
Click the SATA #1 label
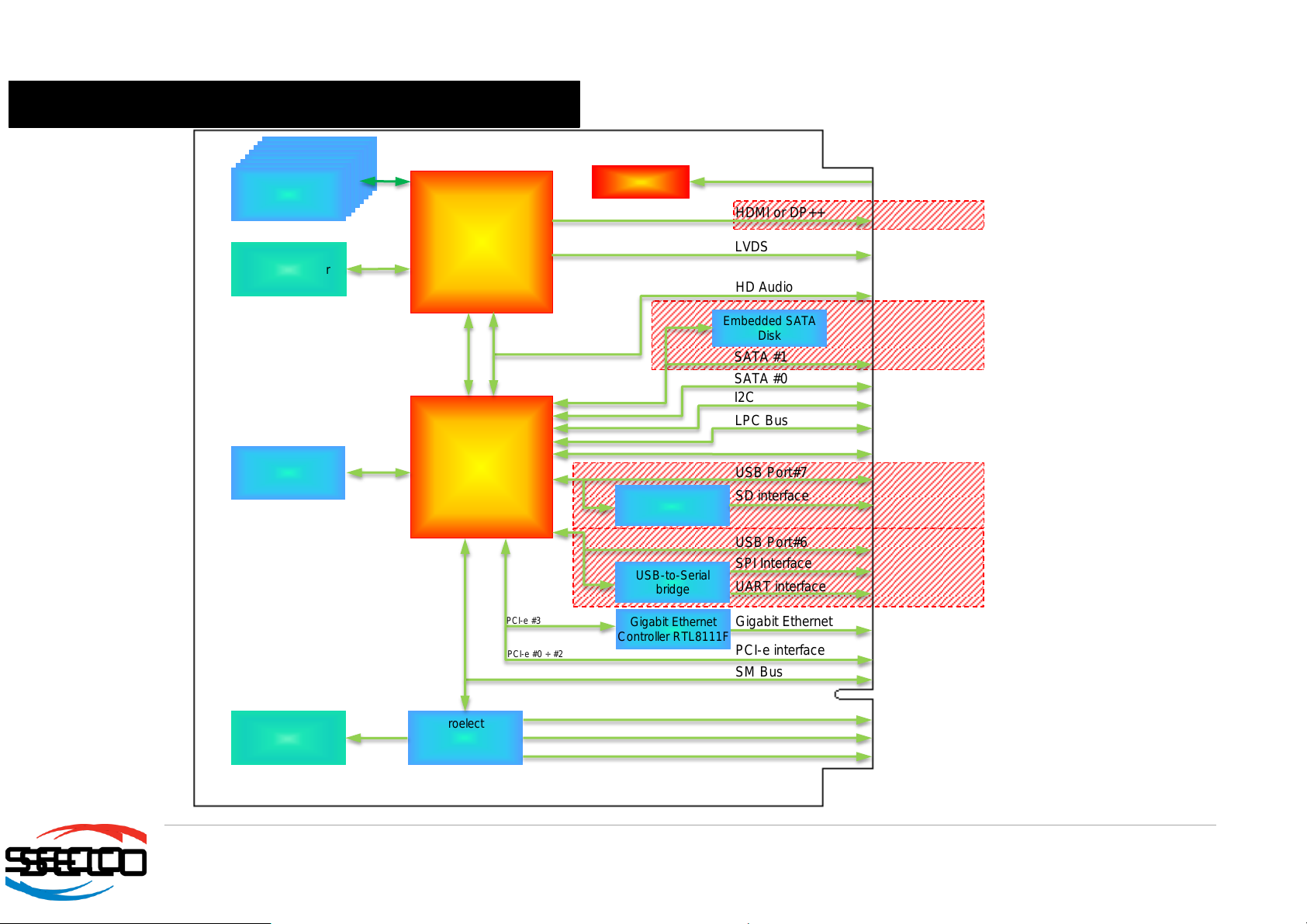[x=761, y=357]
